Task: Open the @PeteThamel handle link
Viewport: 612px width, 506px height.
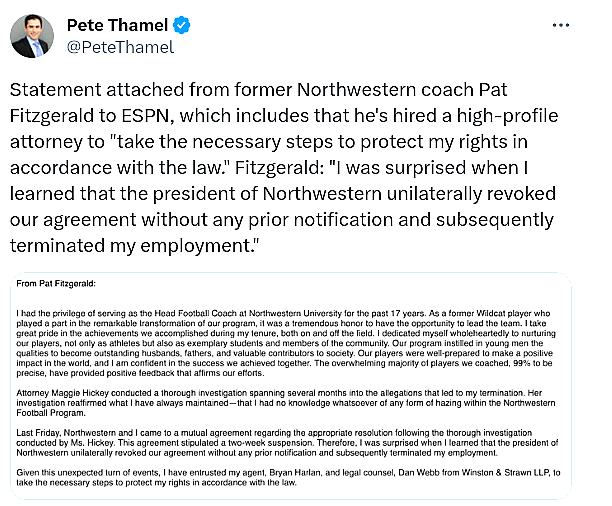Action: coord(119,47)
